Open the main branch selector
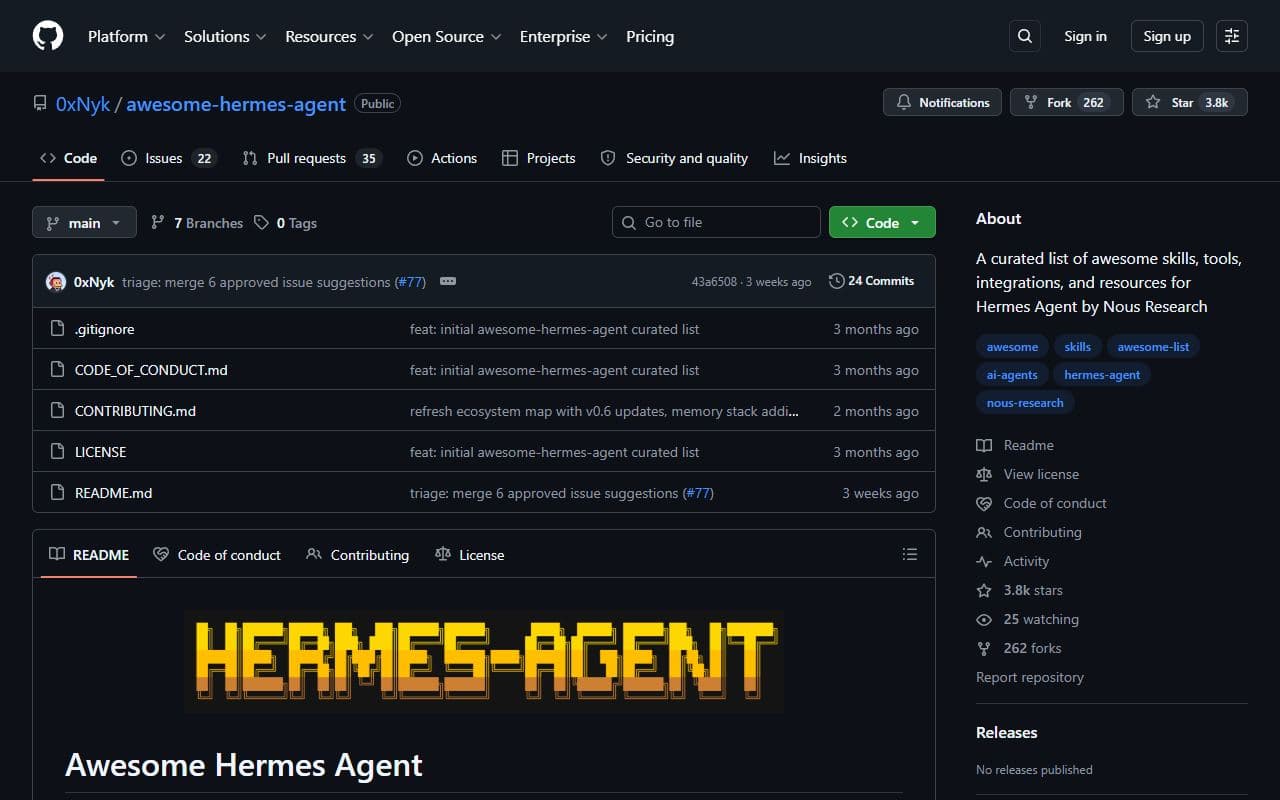 click(84, 222)
